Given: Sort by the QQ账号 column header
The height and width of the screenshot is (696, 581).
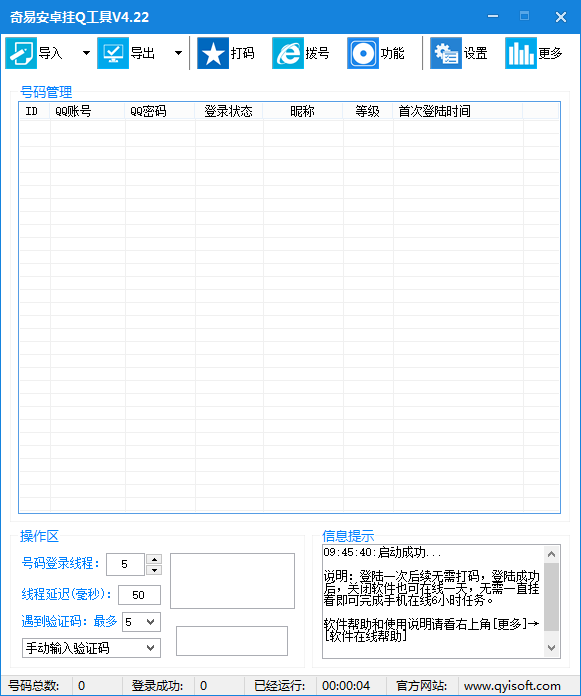Looking at the screenshot, I should point(87,111).
